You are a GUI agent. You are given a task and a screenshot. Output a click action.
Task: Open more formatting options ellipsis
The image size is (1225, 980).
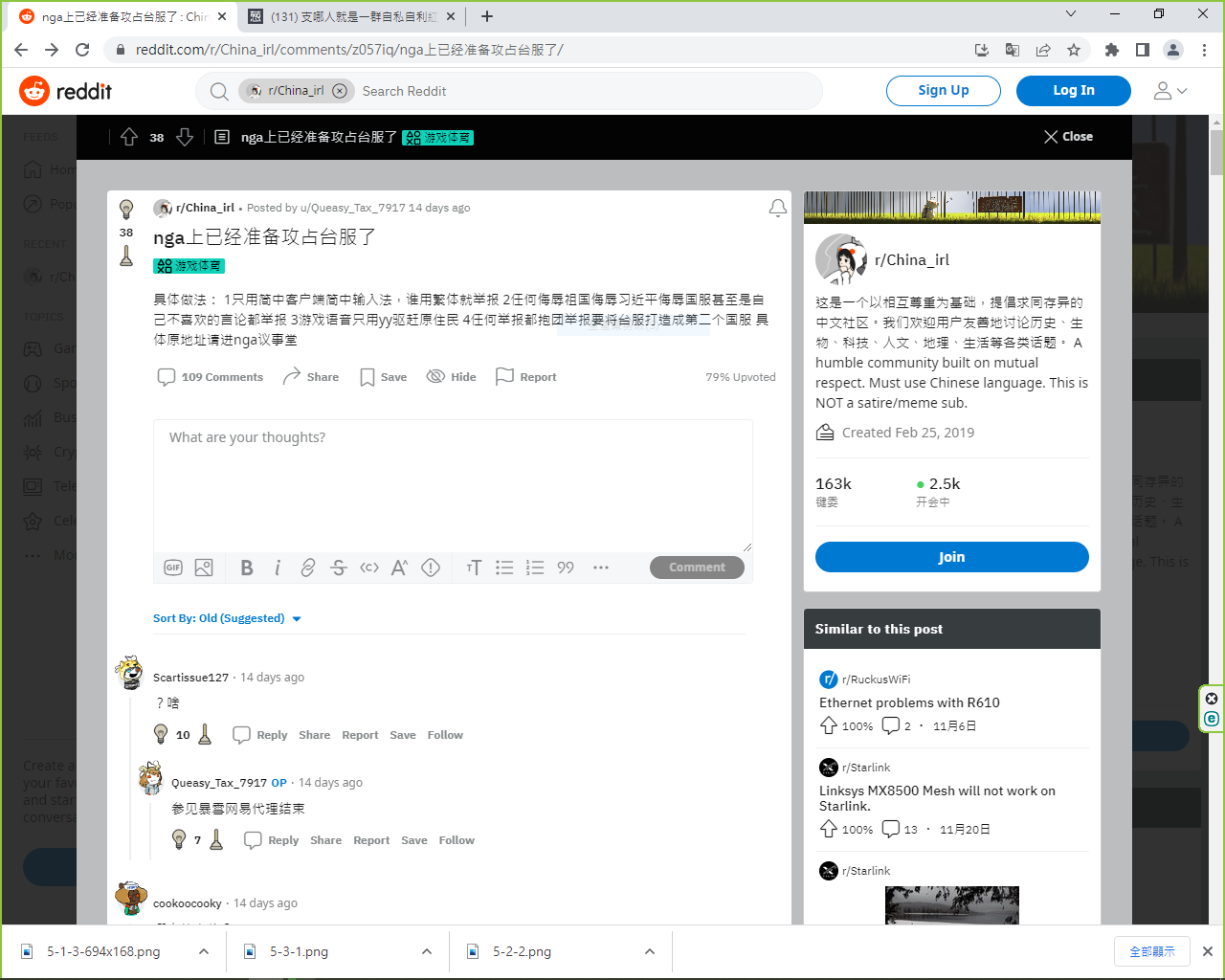coord(601,568)
